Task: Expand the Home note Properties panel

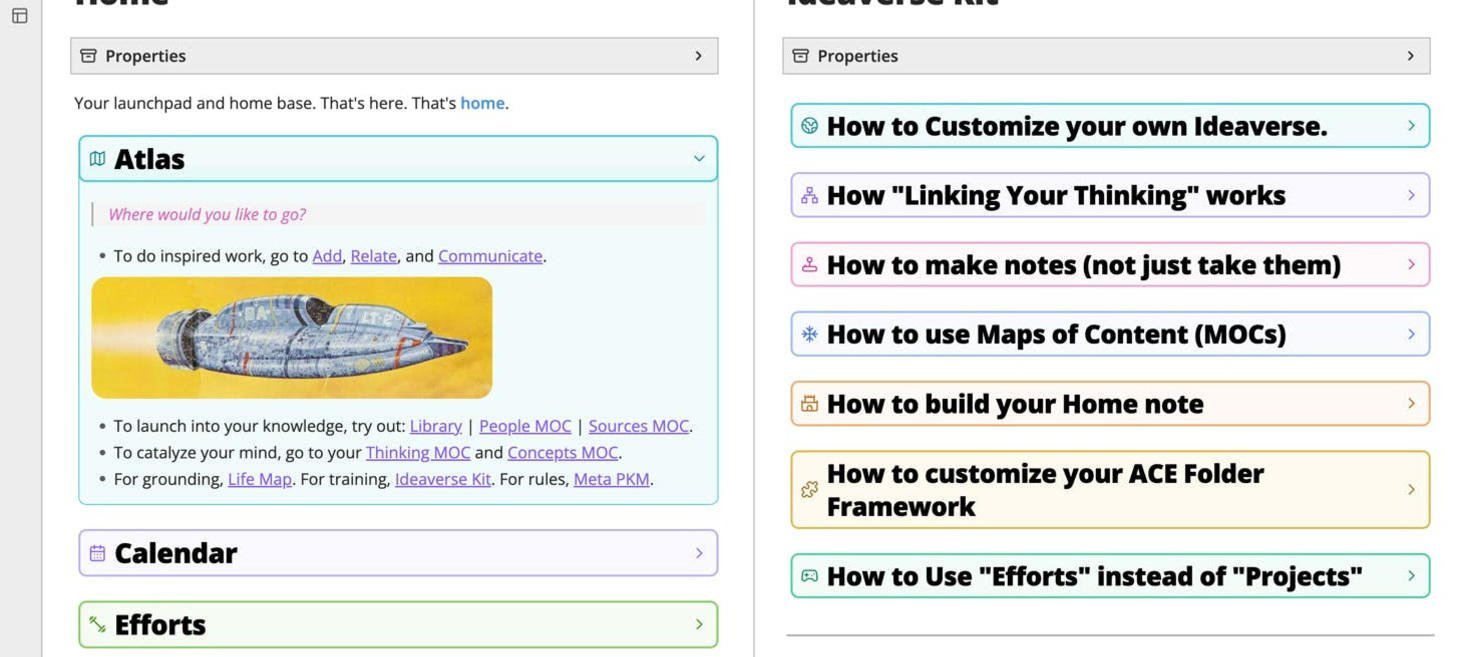Action: tap(698, 56)
